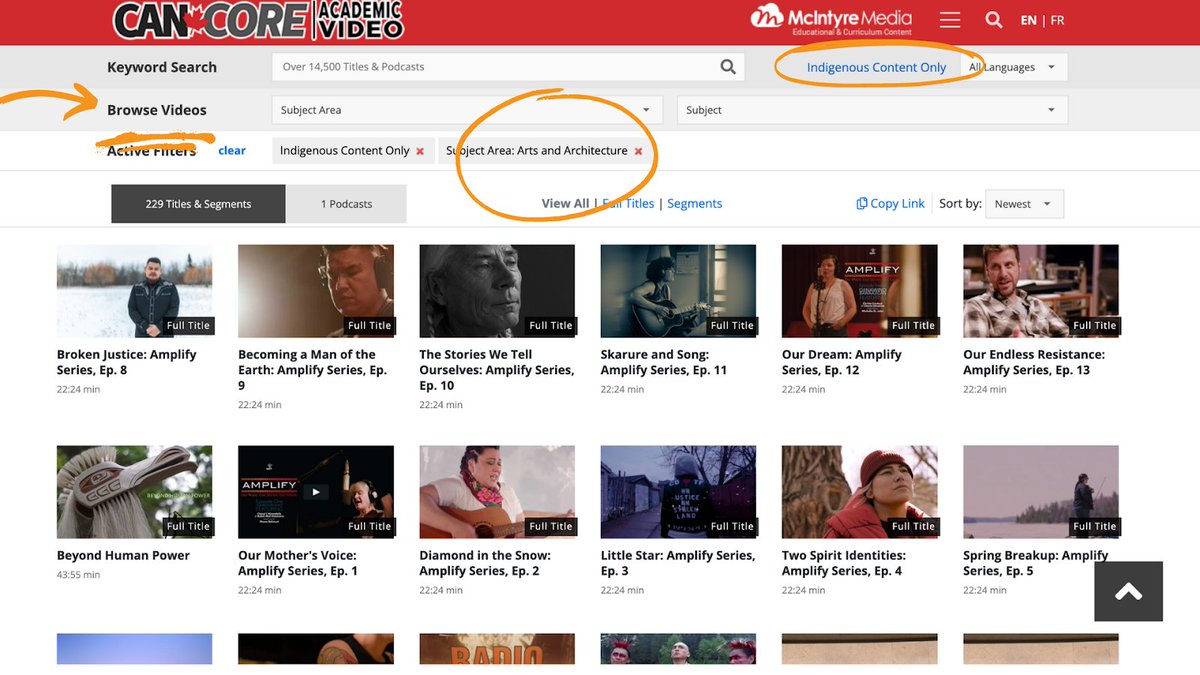
Task: Enable the Indigenous Content Only filter
Action: (875, 66)
